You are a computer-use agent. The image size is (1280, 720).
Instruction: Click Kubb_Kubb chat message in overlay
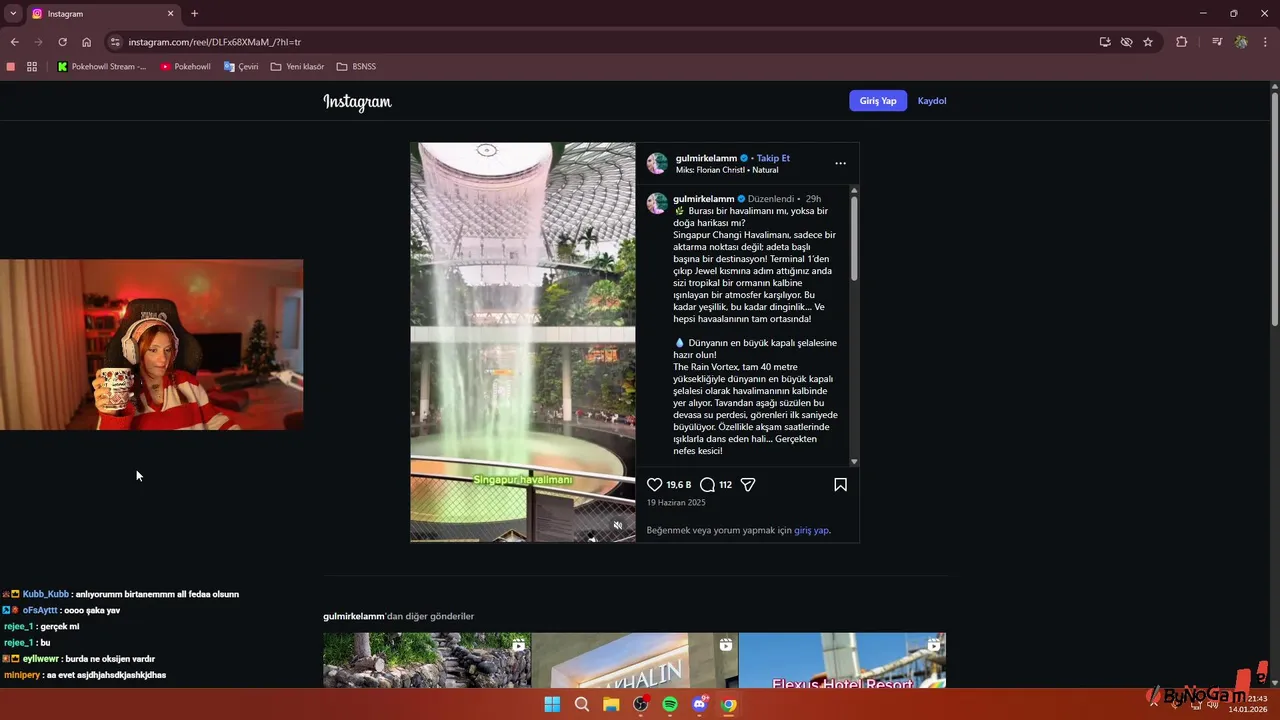121,594
